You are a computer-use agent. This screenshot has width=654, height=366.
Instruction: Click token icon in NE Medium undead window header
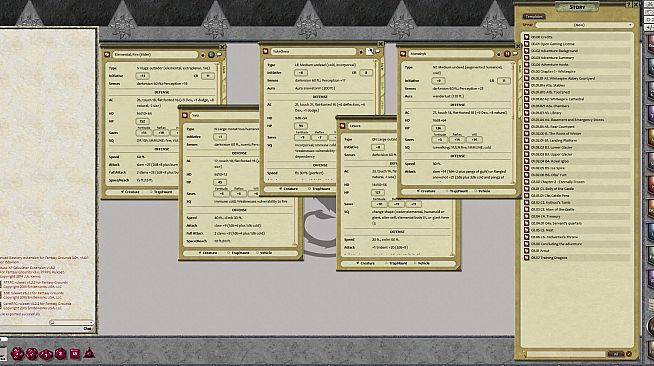point(507,54)
